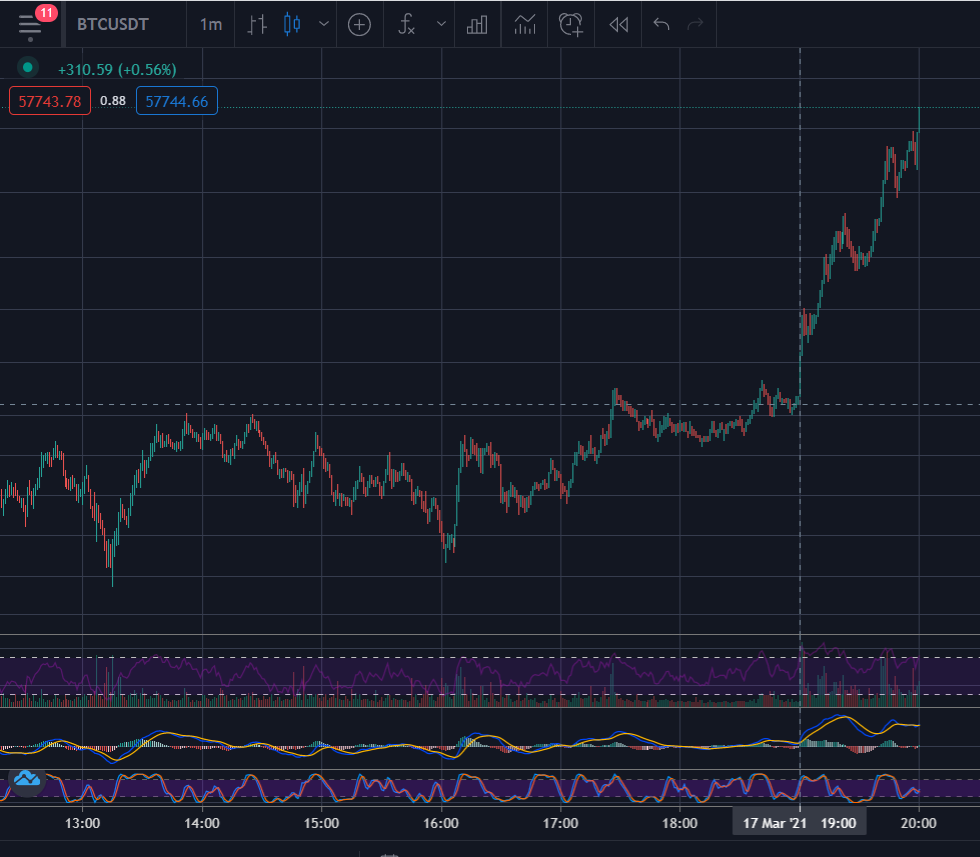Redo last chart action
This screenshot has width=980, height=857.
pyautogui.click(x=695, y=24)
